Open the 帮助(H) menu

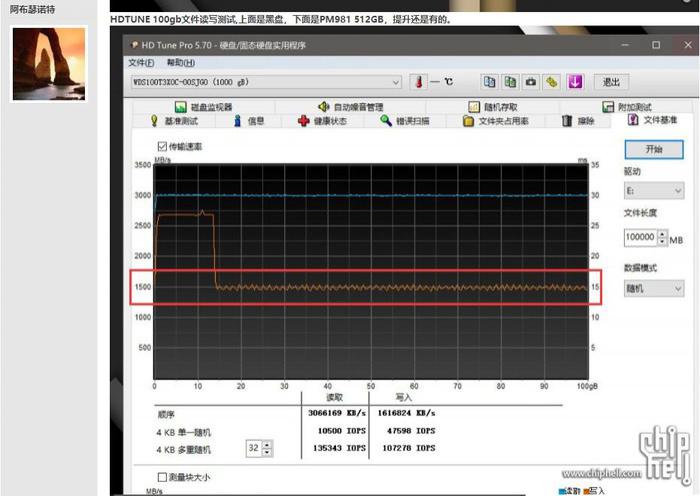coord(181,63)
